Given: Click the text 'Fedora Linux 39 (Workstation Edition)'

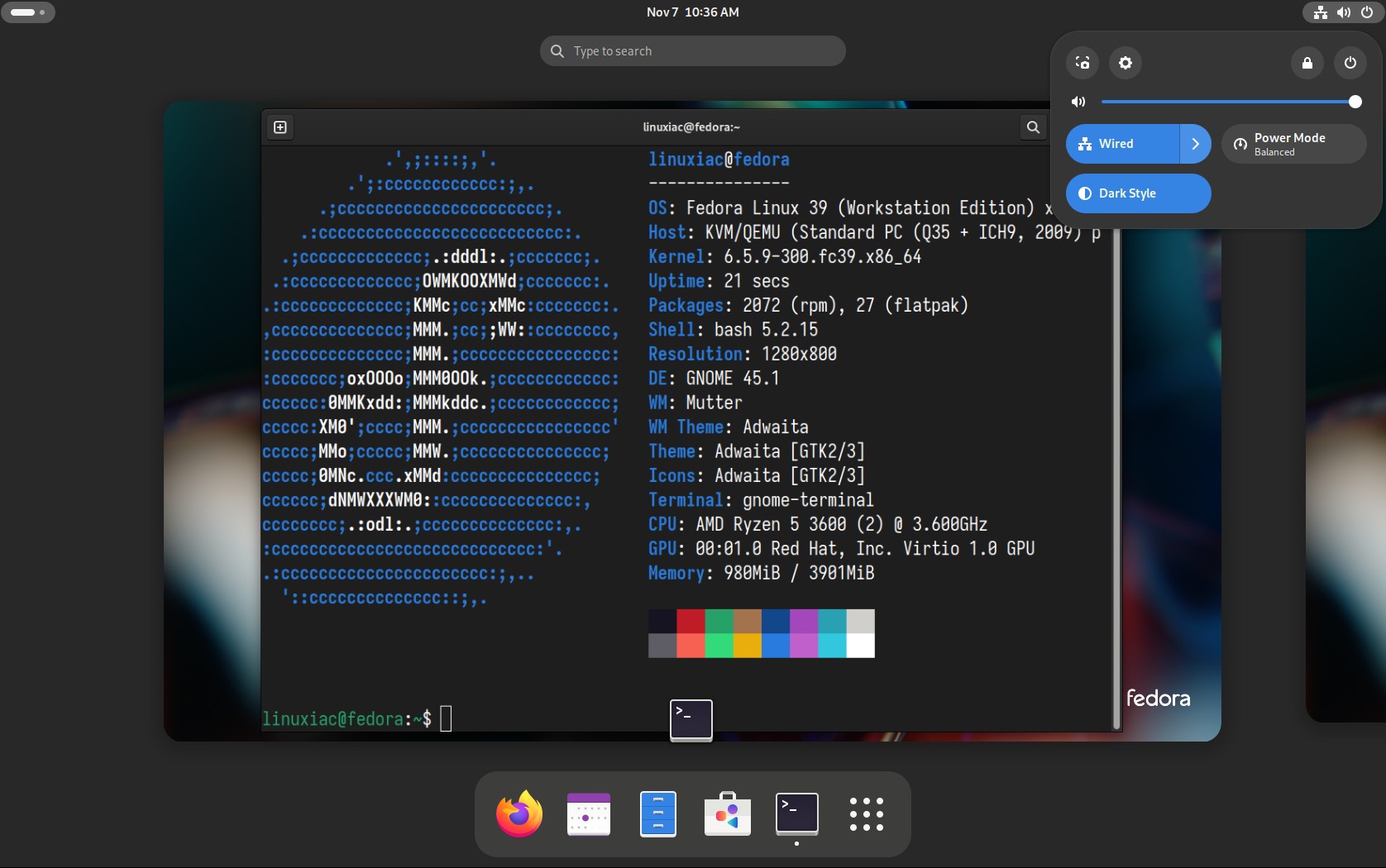Looking at the screenshot, I should (860, 208).
